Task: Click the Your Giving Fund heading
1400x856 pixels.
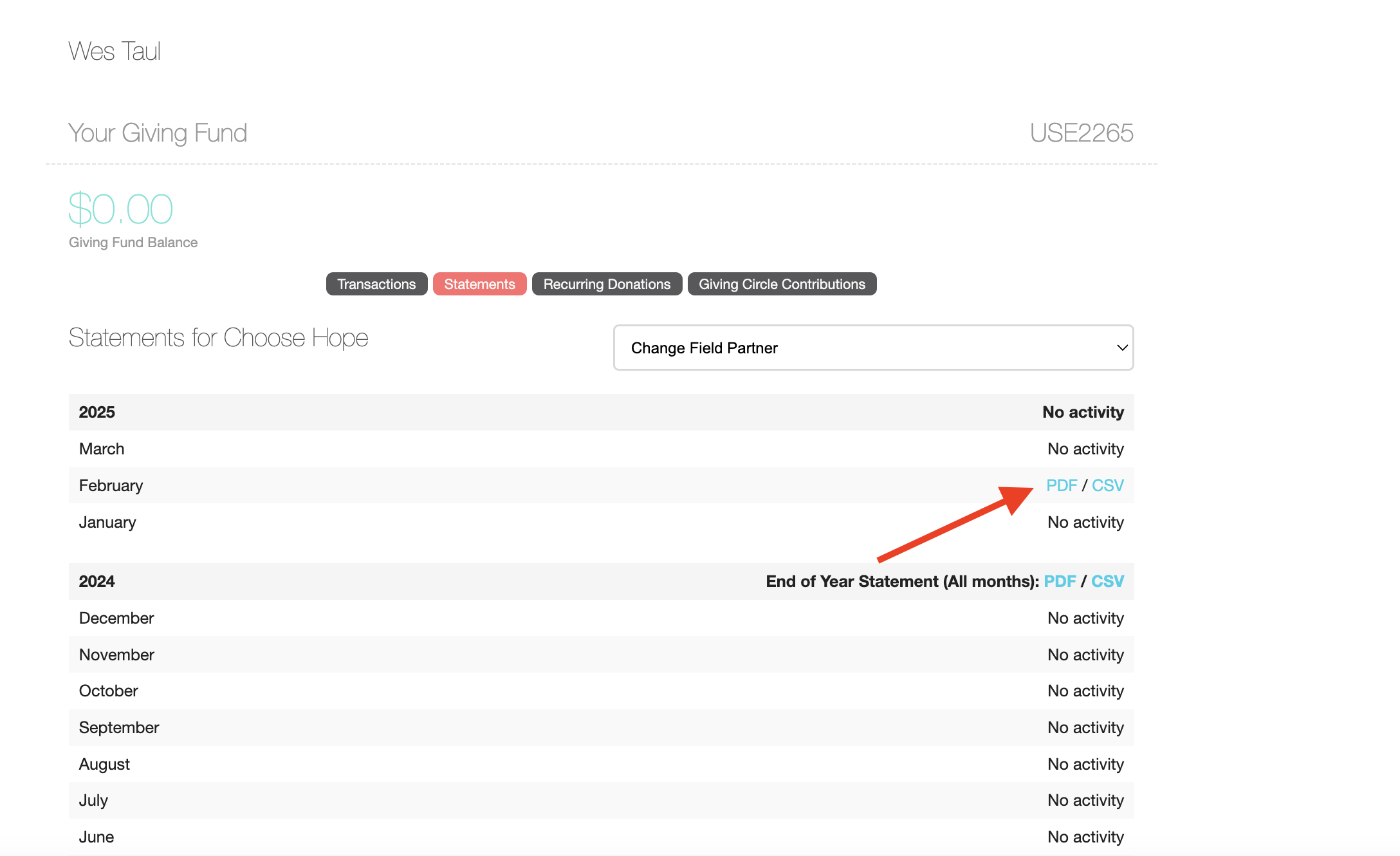Action: point(158,133)
